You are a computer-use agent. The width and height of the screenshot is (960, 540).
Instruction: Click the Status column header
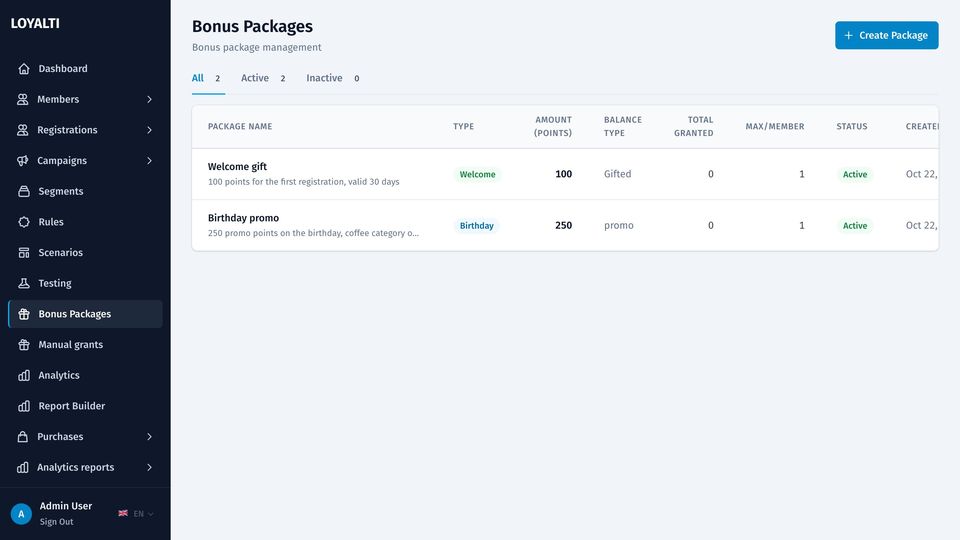[x=852, y=127]
